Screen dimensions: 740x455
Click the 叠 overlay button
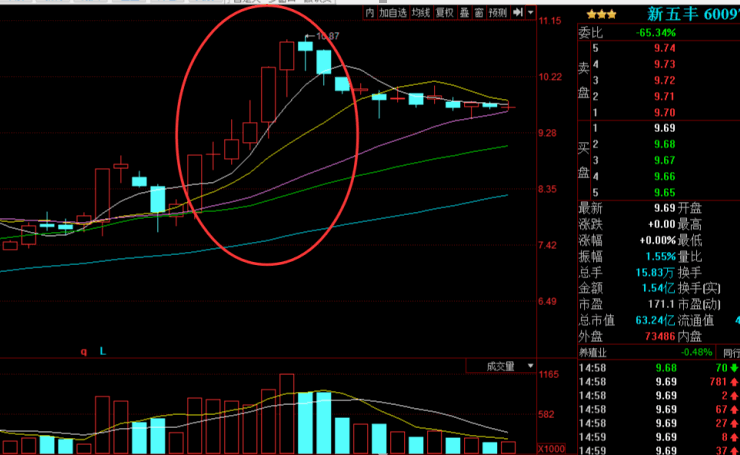[x=464, y=13]
